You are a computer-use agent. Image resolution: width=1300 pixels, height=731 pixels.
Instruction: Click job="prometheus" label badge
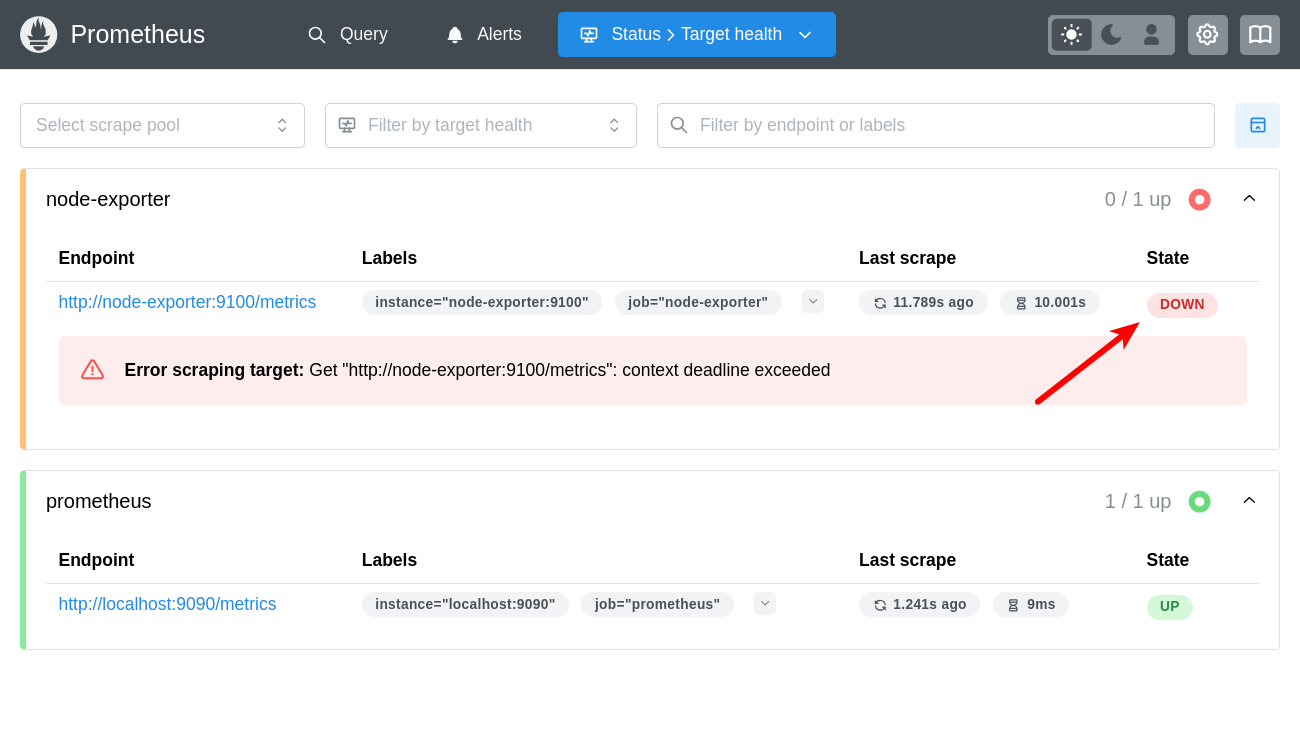(657, 604)
